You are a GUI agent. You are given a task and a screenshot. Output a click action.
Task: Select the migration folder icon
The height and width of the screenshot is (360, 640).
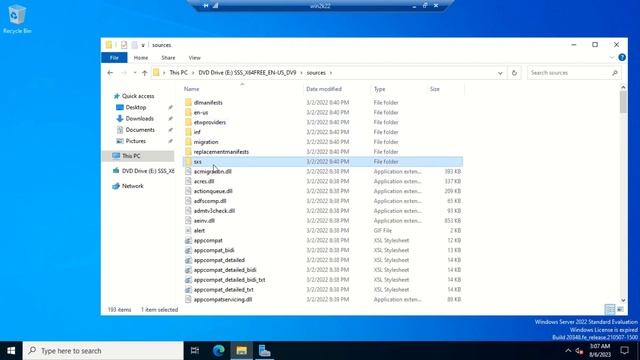click(188, 142)
